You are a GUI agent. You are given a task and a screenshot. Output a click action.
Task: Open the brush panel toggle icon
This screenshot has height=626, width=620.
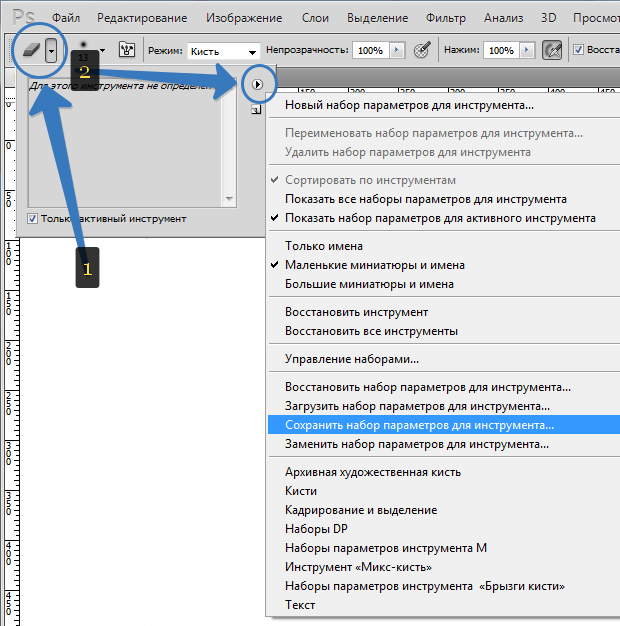click(x=127, y=50)
